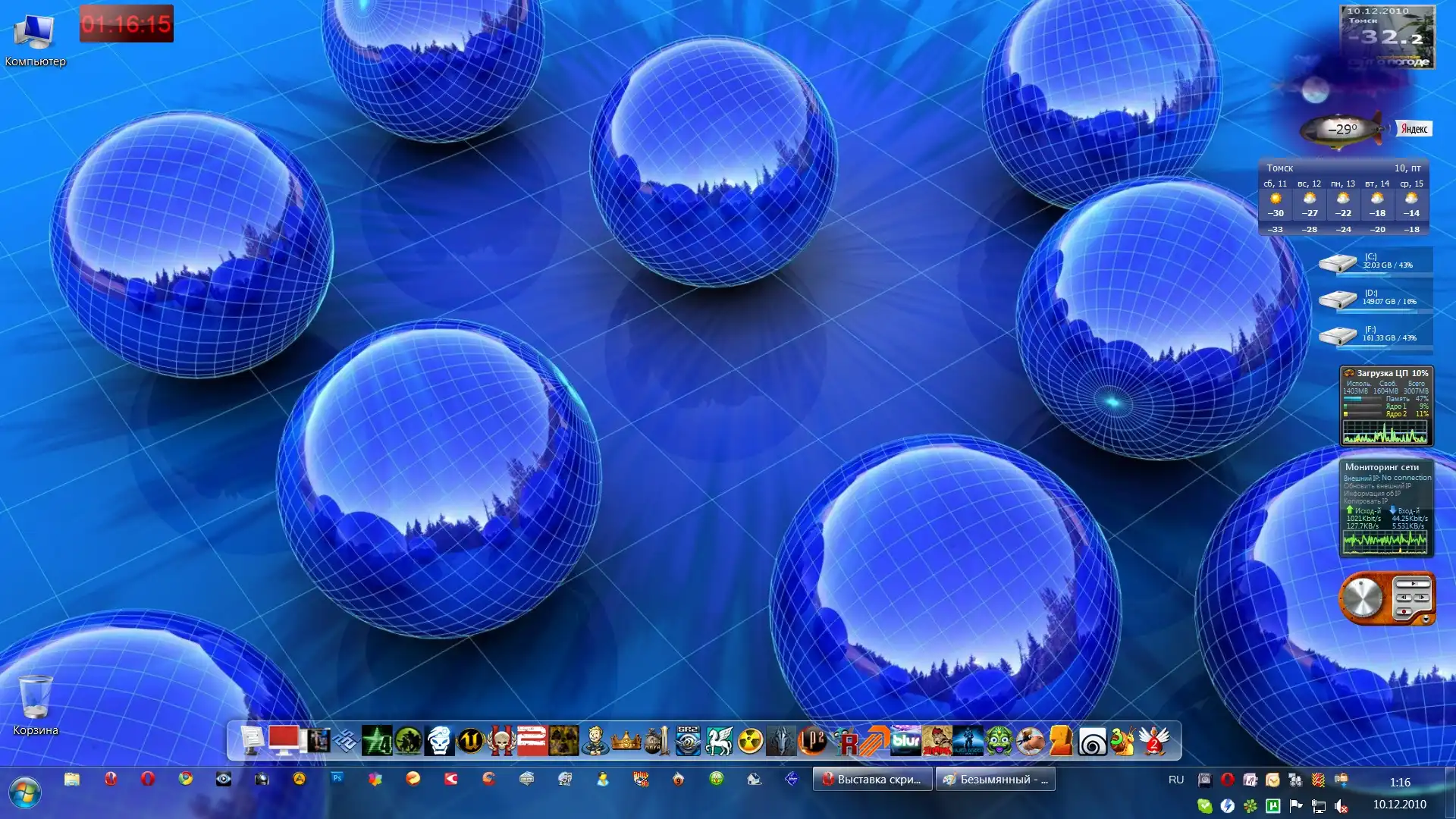Screen dimensions: 1456x819
Task: Launch Lost Planet 2 from the dock
Action: click(812, 741)
